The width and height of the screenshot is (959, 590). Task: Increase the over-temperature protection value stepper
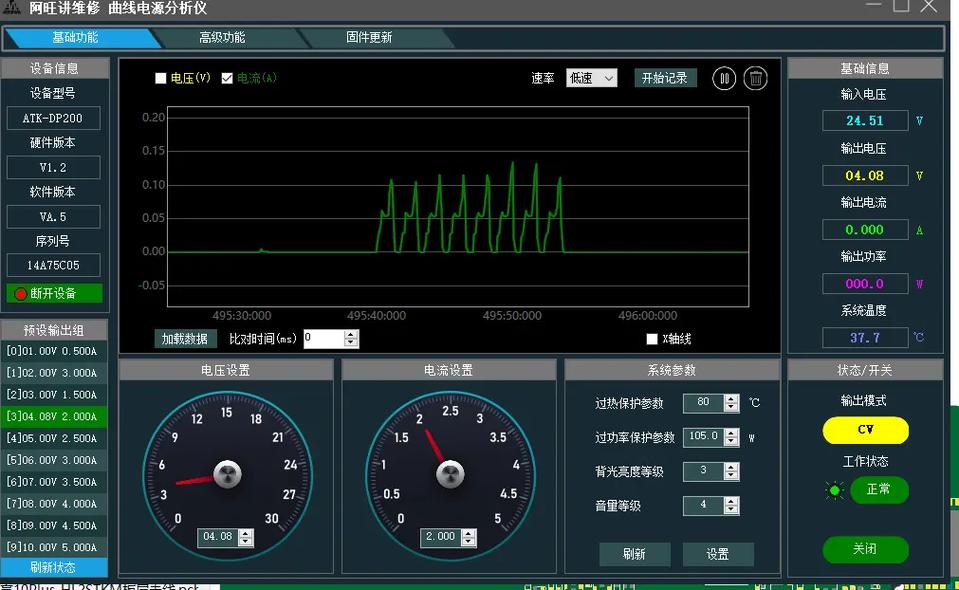point(731,398)
